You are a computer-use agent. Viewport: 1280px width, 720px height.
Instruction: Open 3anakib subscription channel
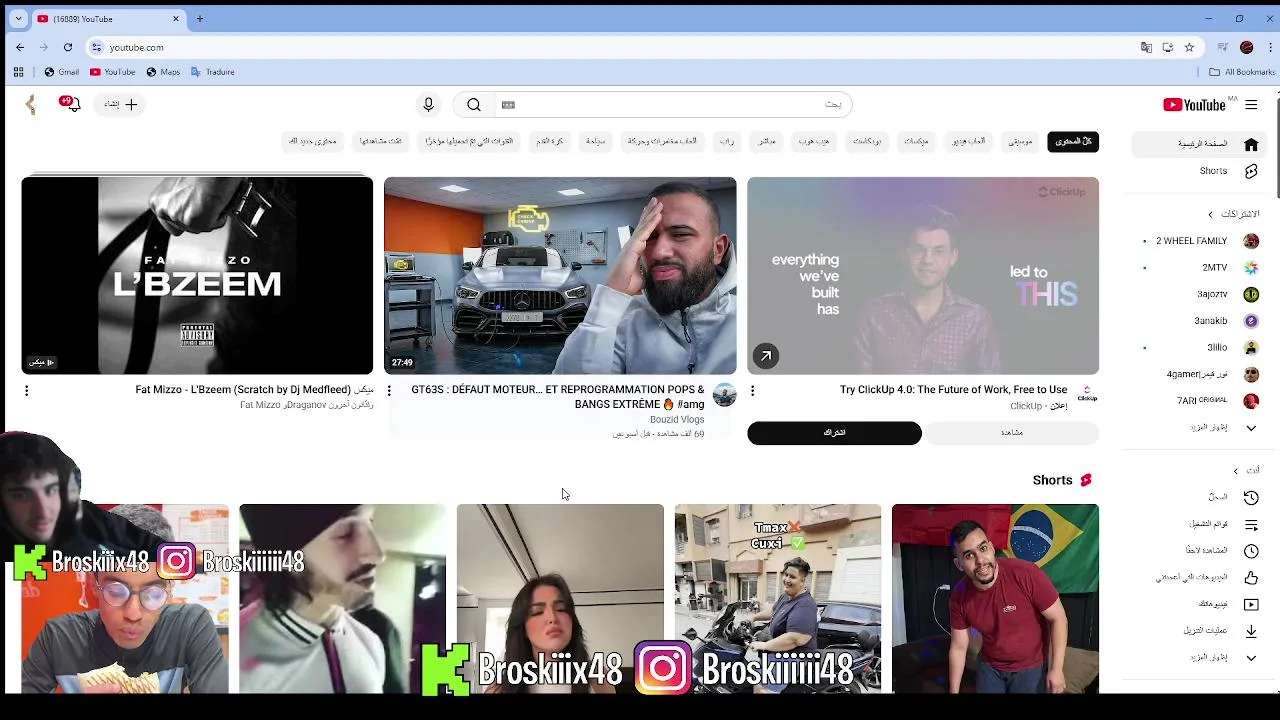point(1201,321)
